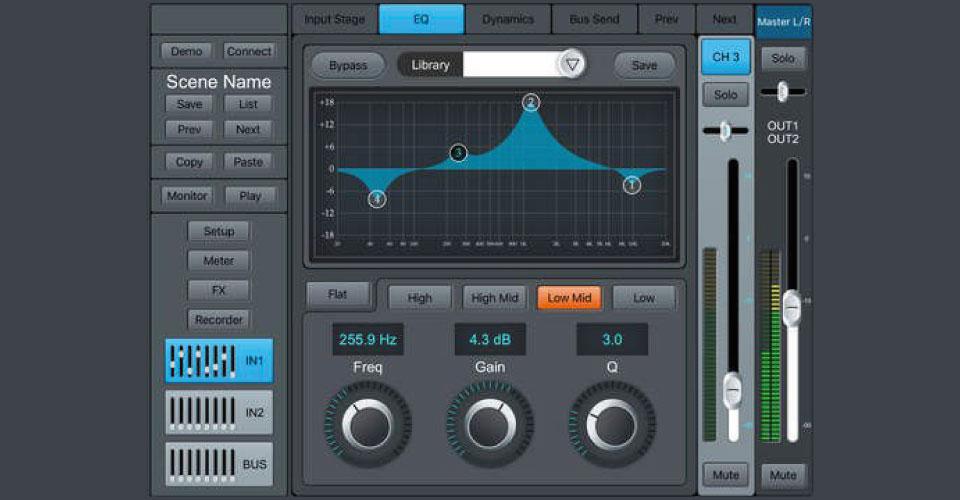Click the Q rotary knob
This screenshot has height=500, width=960.
(612, 424)
